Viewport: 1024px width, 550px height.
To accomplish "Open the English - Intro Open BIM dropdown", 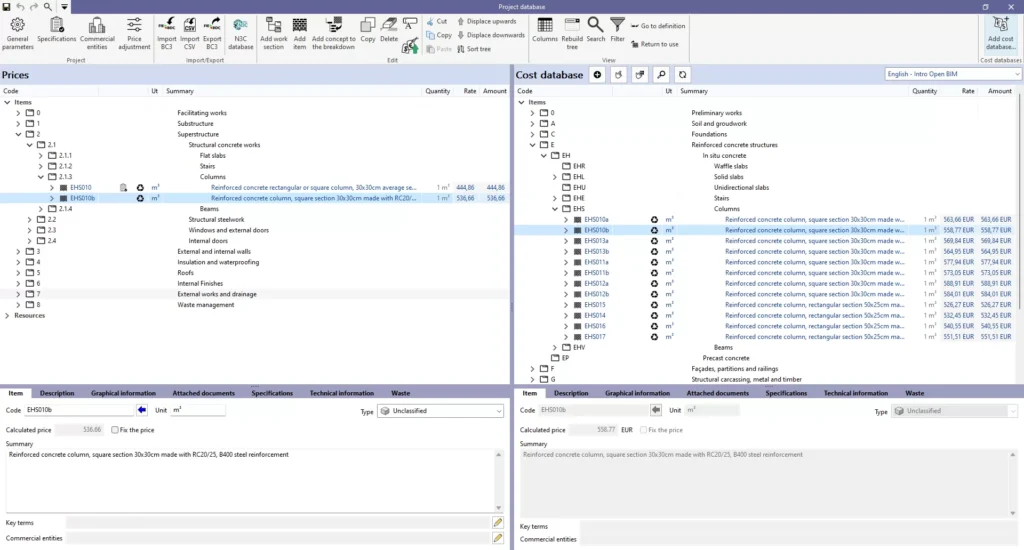I will click(951, 74).
